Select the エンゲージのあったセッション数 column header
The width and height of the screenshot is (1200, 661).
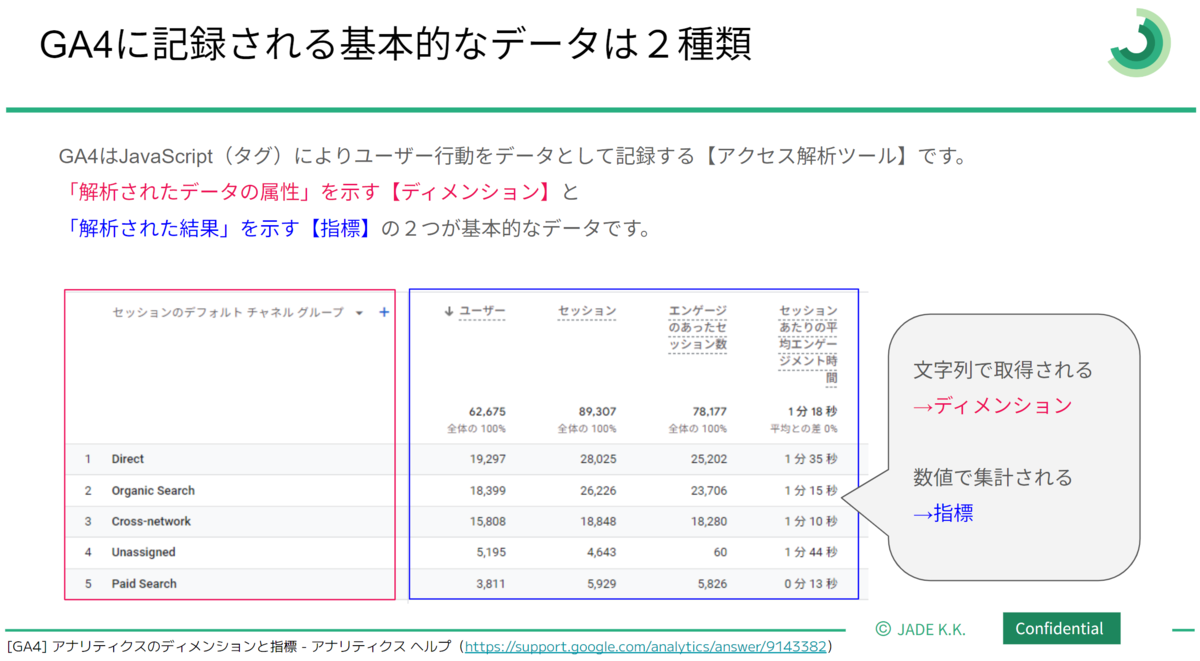[x=698, y=328]
